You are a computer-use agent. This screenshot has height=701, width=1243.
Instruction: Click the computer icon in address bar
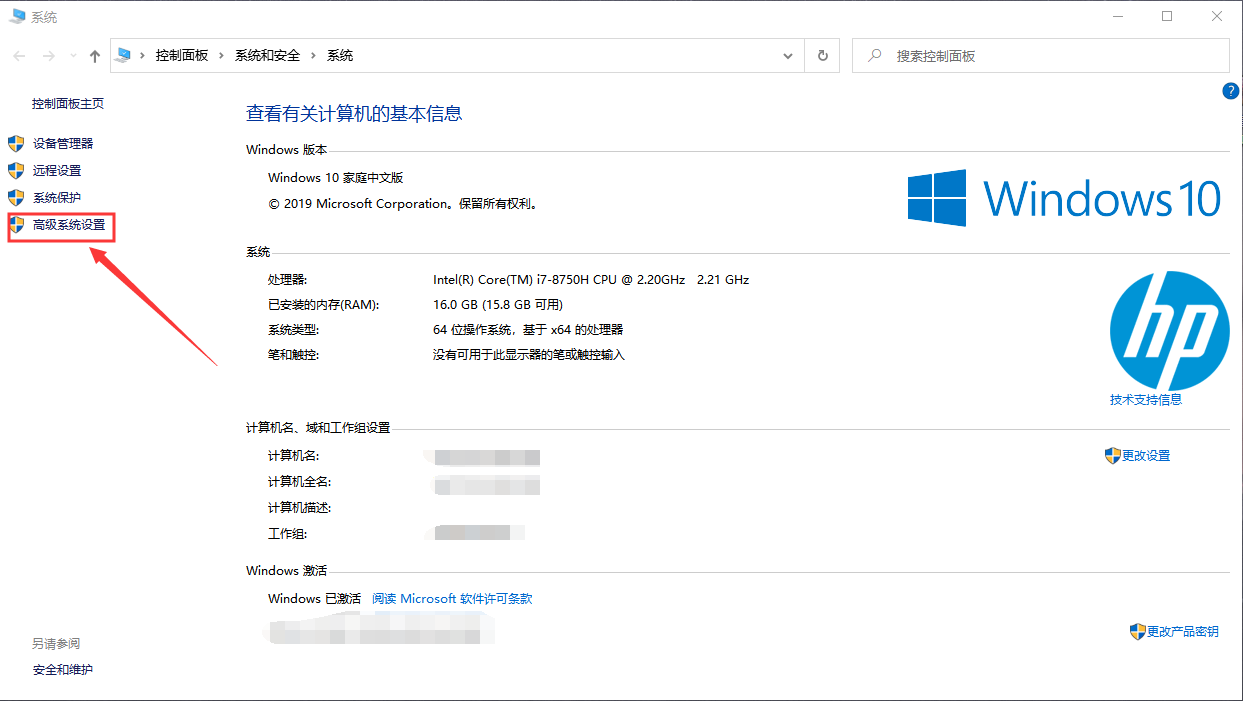pos(123,55)
